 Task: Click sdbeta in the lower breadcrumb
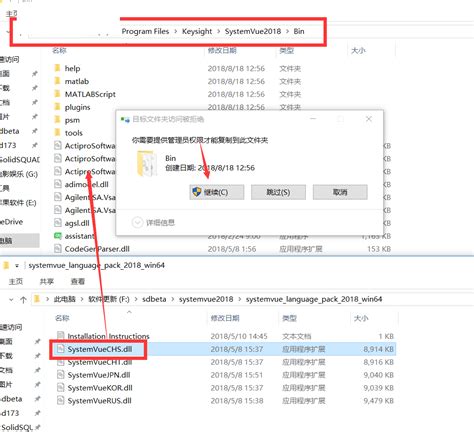pos(154,299)
